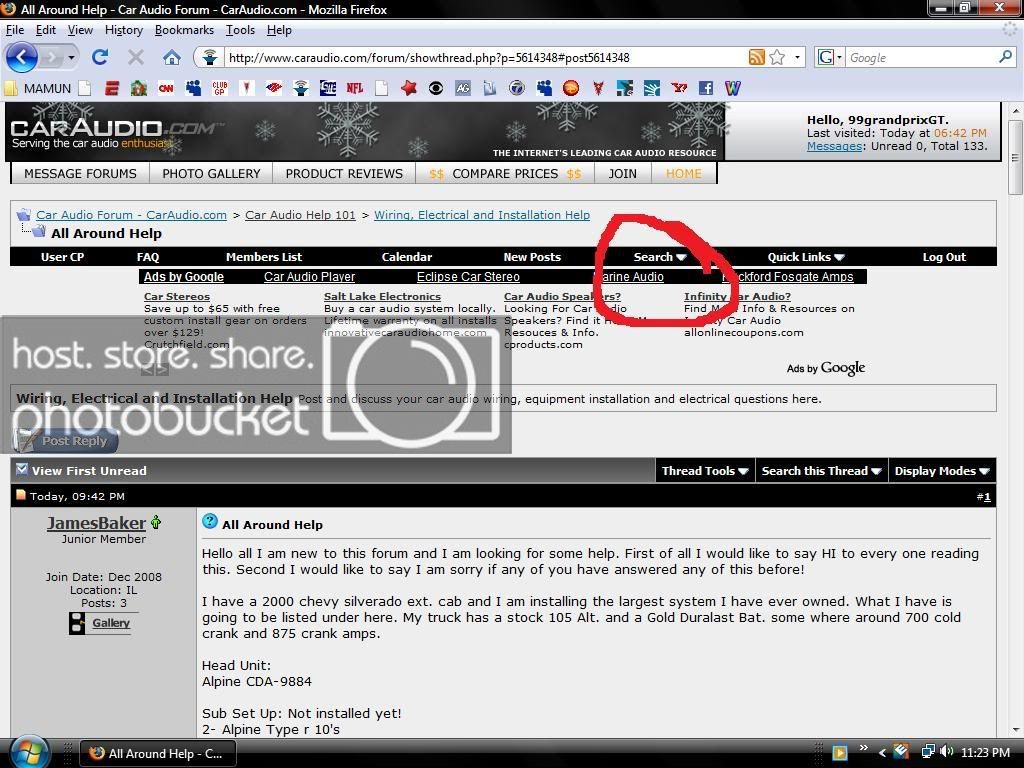This screenshot has height=768, width=1024.
Task: Switch to the PRODUCT REVIEWS tab
Action: [x=344, y=173]
